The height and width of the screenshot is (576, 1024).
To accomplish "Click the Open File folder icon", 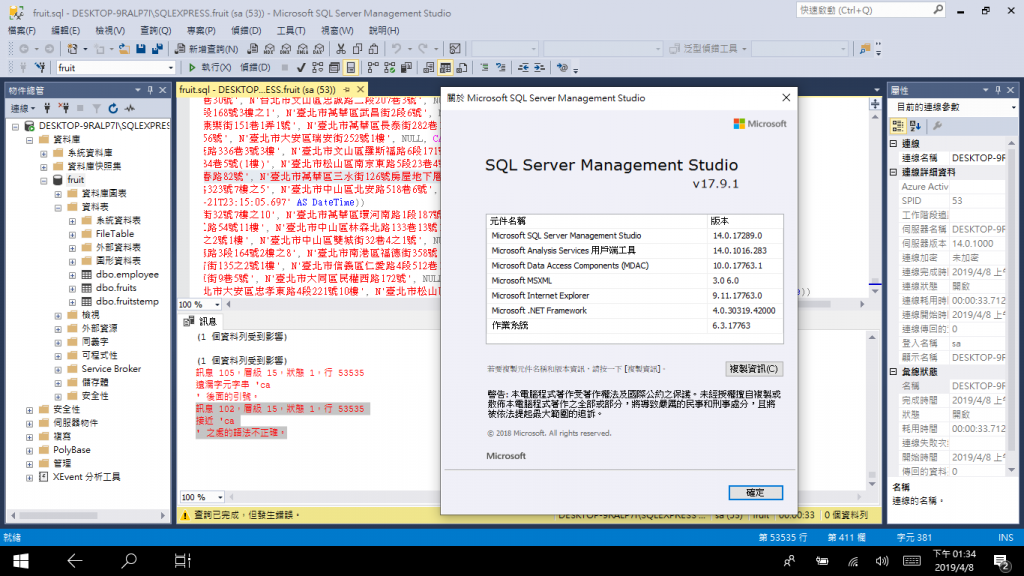I will pyautogui.click(x=123, y=49).
